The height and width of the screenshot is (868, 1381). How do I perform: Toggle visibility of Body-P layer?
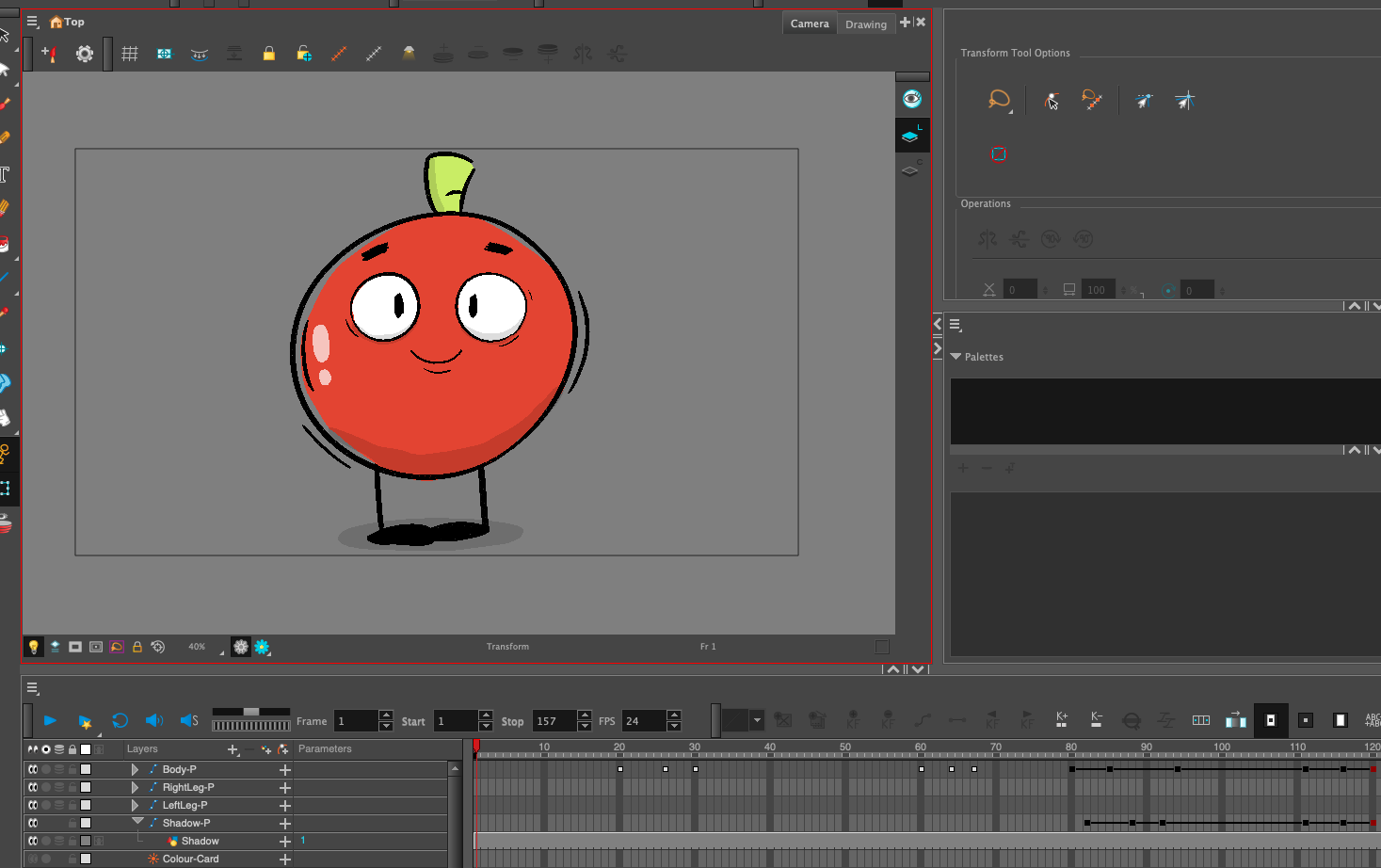[x=33, y=769]
